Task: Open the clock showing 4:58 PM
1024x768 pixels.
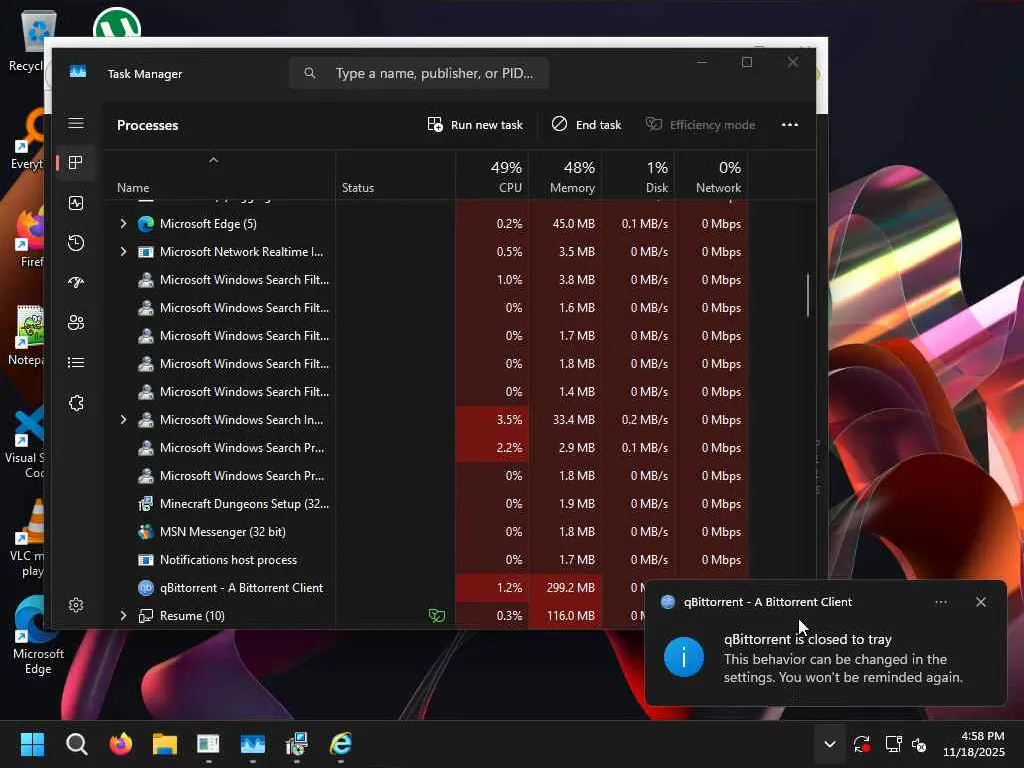Action: point(974,744)
